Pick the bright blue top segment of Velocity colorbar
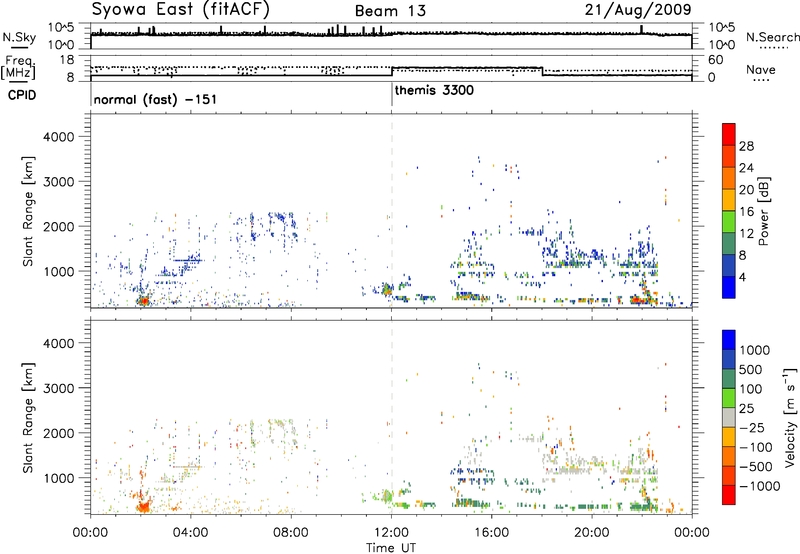 (729, 340)
